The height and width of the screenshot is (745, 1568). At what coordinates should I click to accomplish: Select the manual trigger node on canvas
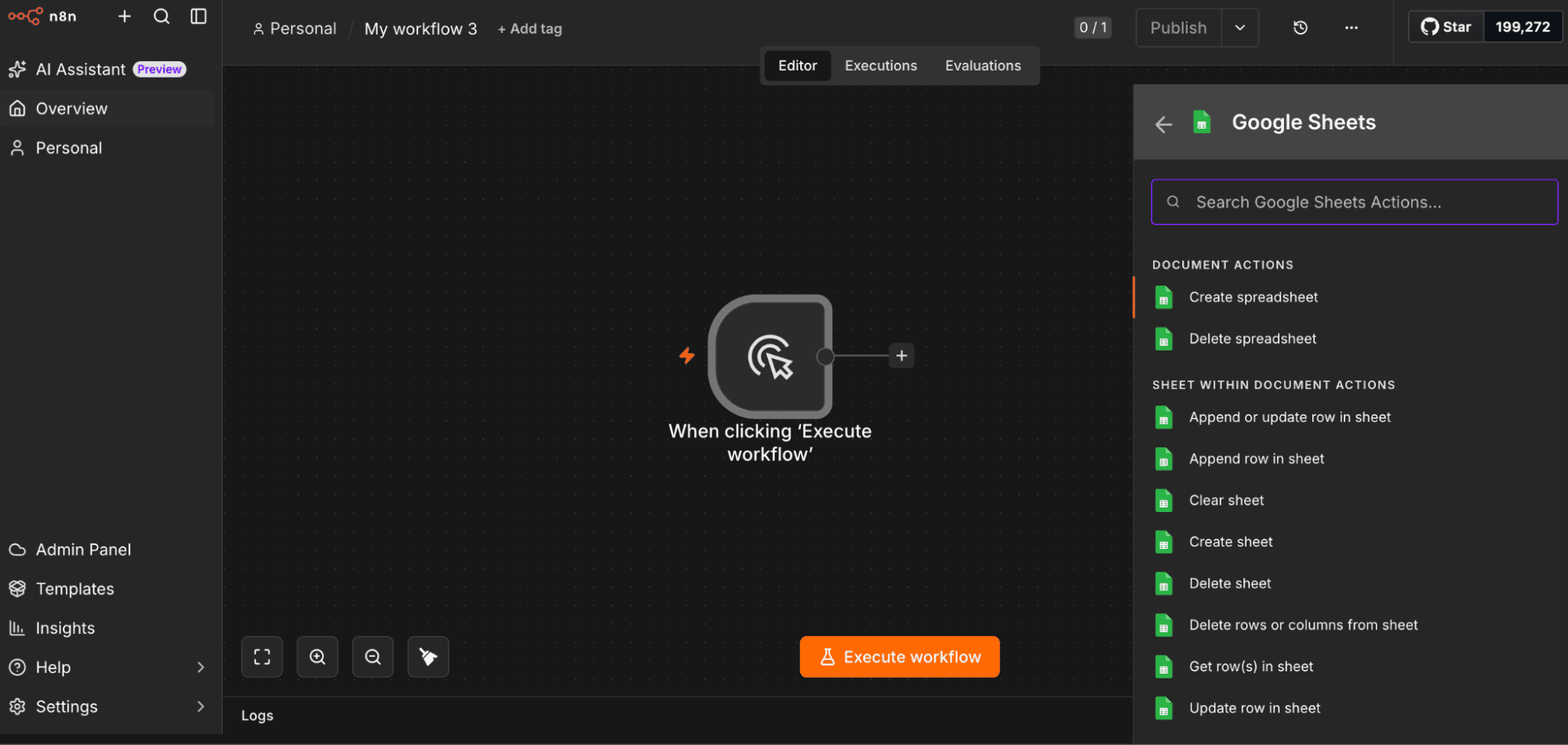pyautogui.click(x=769, y=356)
